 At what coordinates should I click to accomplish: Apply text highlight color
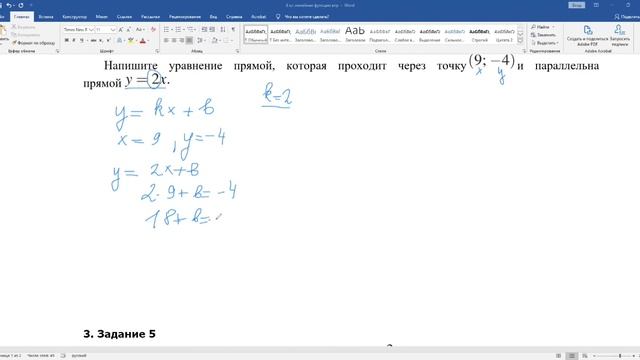[131, 40]
